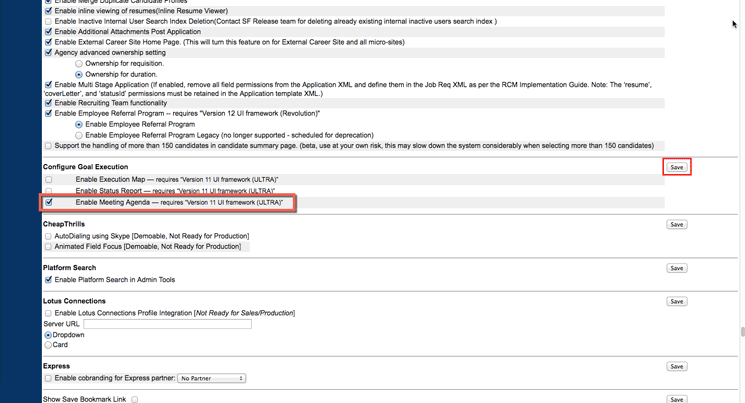Viewport: 745px width, 403px height.
Task: Click the Lotus Server URL field
Action: coord(167,324)
